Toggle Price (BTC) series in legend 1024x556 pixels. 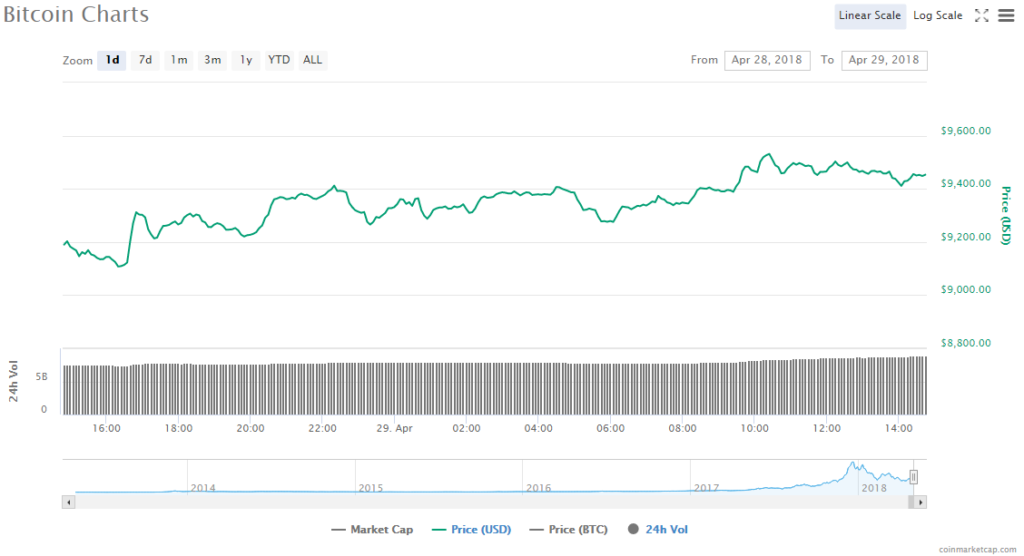tap(569, 529)
